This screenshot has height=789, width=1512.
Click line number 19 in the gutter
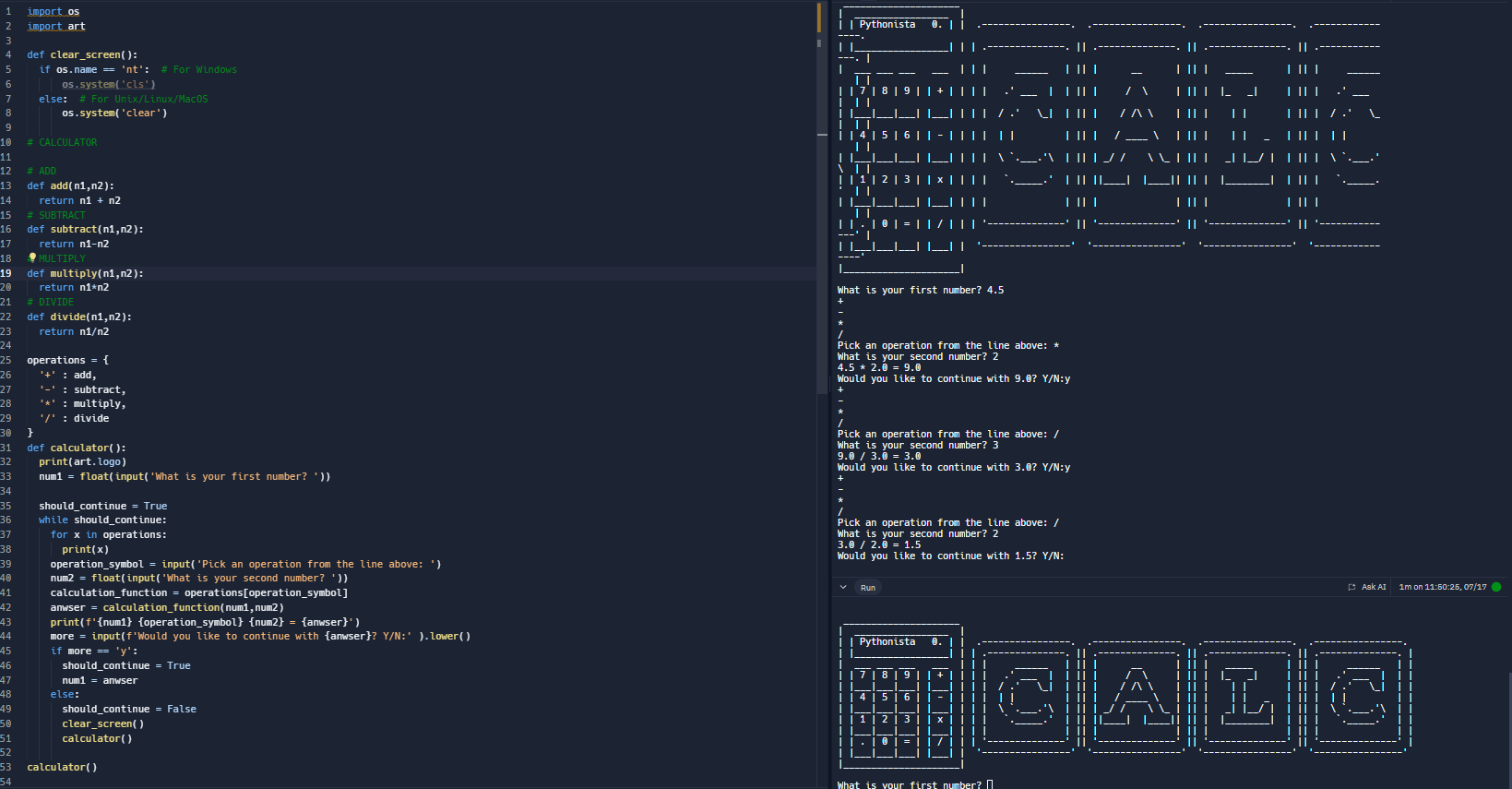coord(6,273)
